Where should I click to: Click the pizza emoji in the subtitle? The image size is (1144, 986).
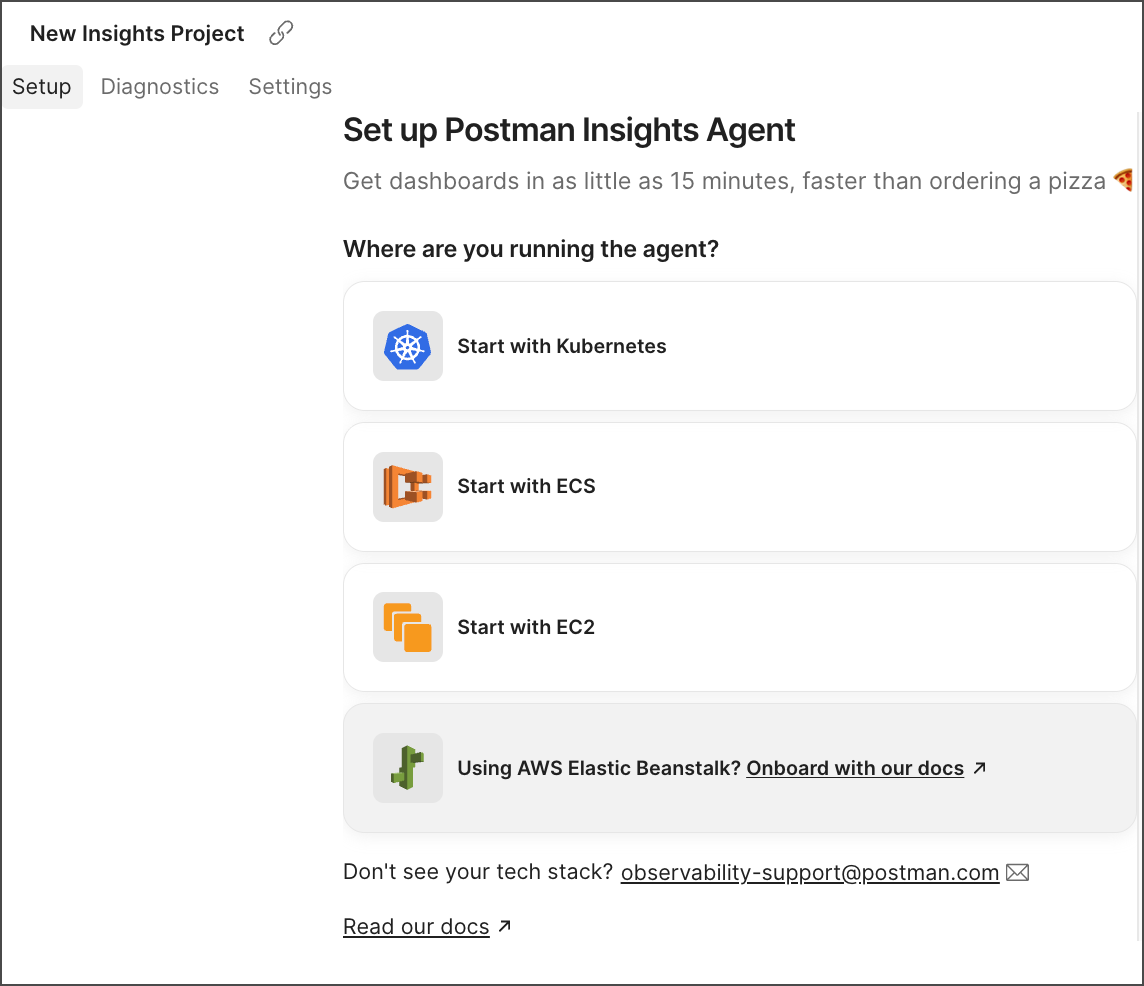point(1124,181)
